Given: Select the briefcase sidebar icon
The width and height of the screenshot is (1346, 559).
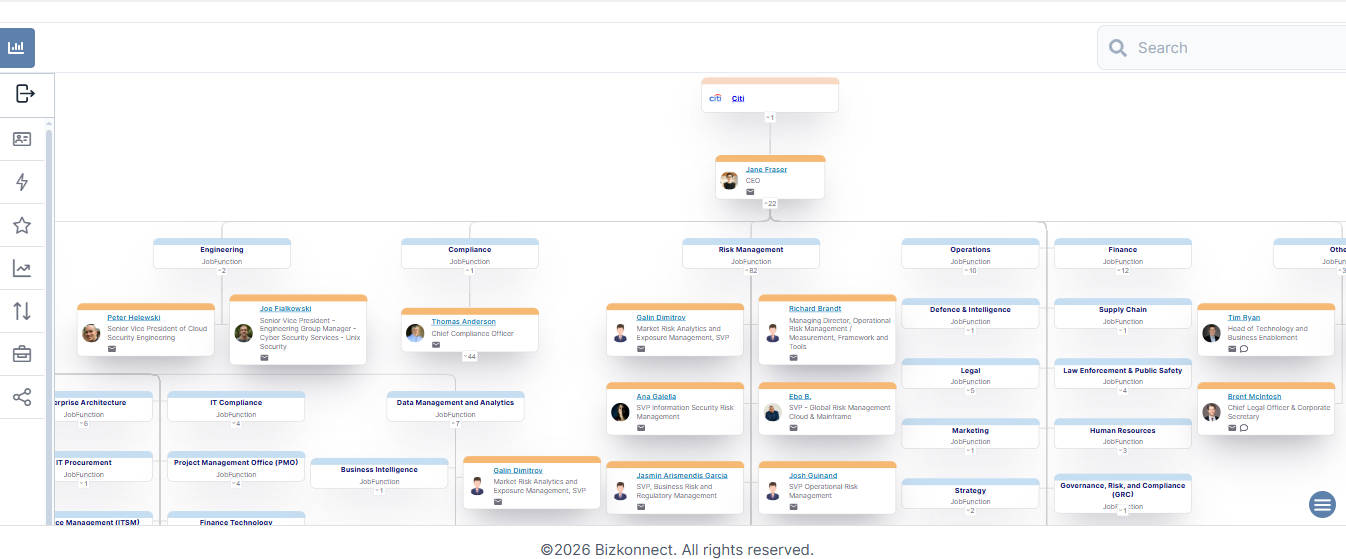Looking at the screenshot, I should point(22,354).
